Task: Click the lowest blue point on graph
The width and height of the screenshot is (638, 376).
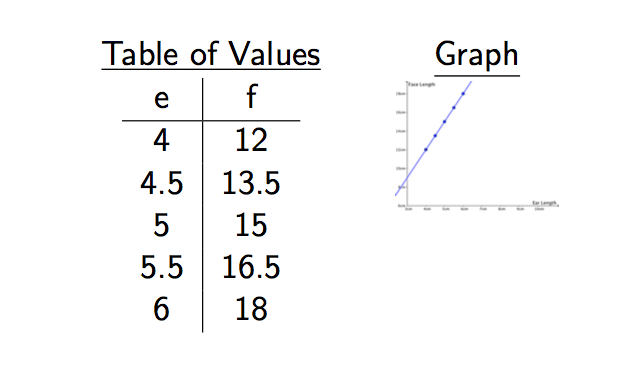Action: (426, 150)
